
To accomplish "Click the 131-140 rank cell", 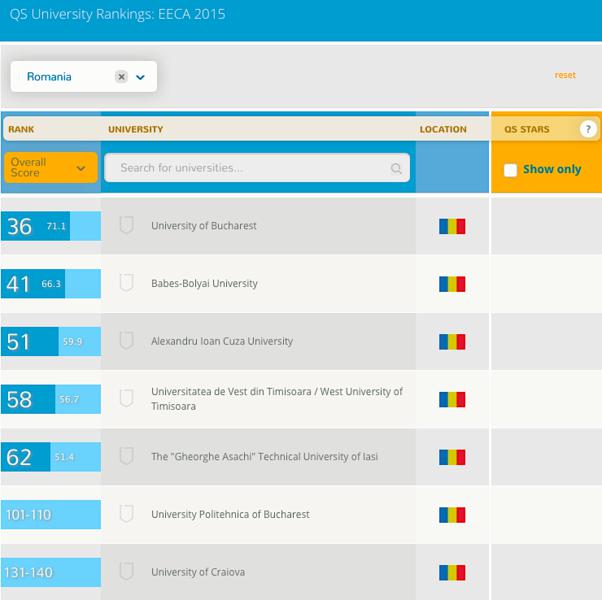I will pyautogui.click(x=51, y=572).
